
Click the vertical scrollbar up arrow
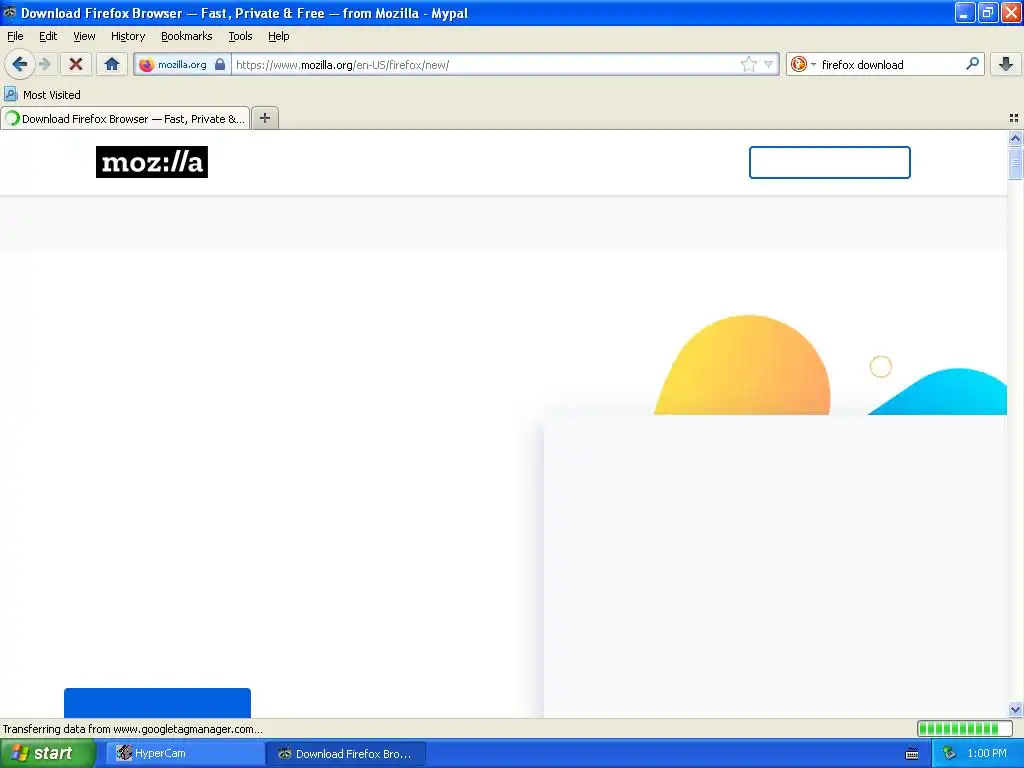point(1015,138)
